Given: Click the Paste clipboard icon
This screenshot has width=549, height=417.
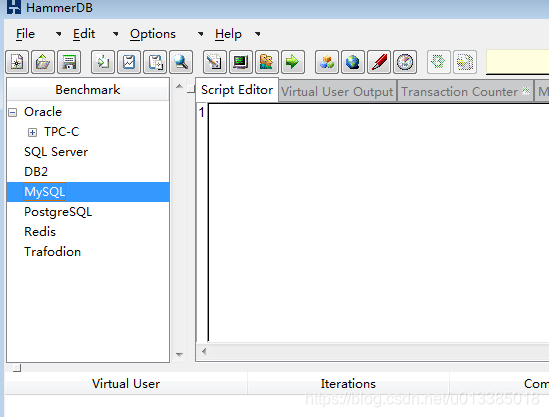Looking at the screenshot, I should point(155,62).
